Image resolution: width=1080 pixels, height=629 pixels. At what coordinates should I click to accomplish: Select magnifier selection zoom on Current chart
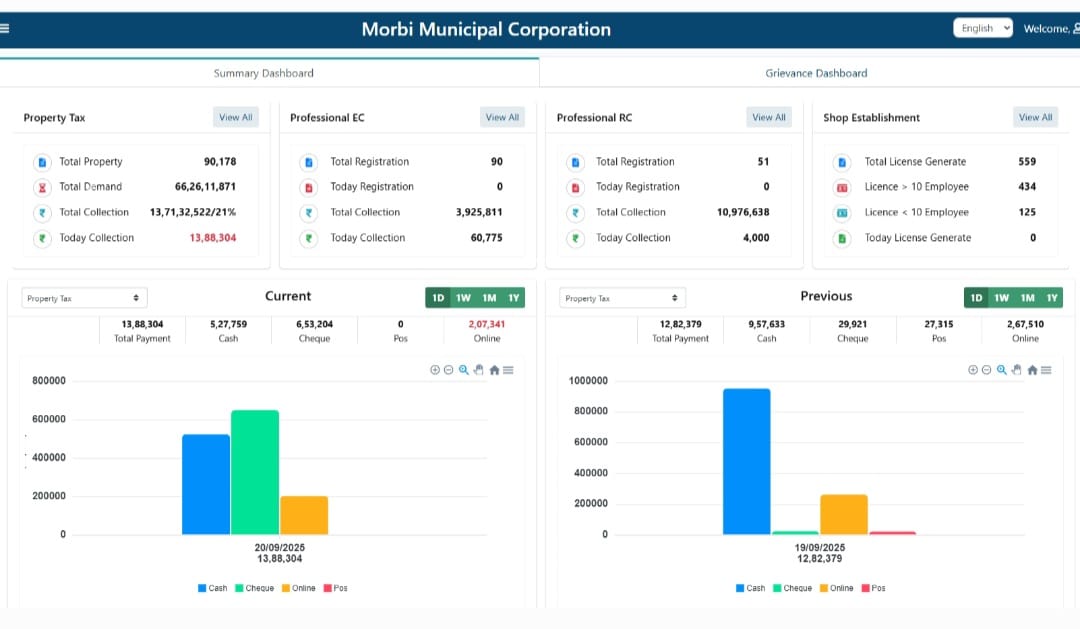[x=464, y=370]
